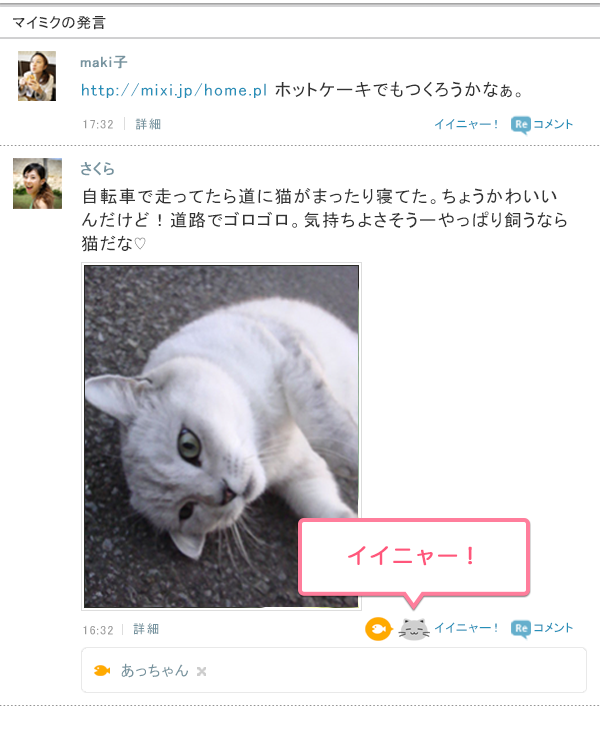Screen dimensions: 600x750
Task: Open the white cat photo
Action: [x=222, y=436]
